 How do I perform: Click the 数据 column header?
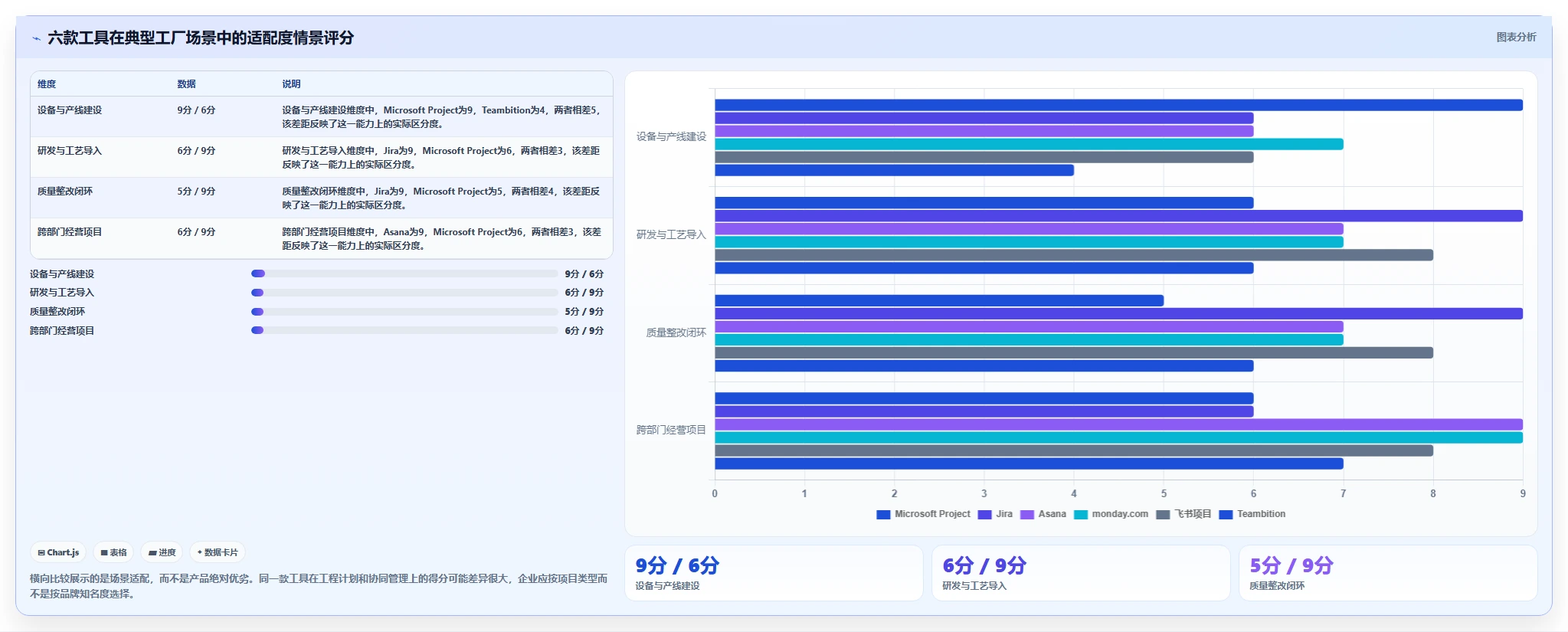[x=186, y=84]
